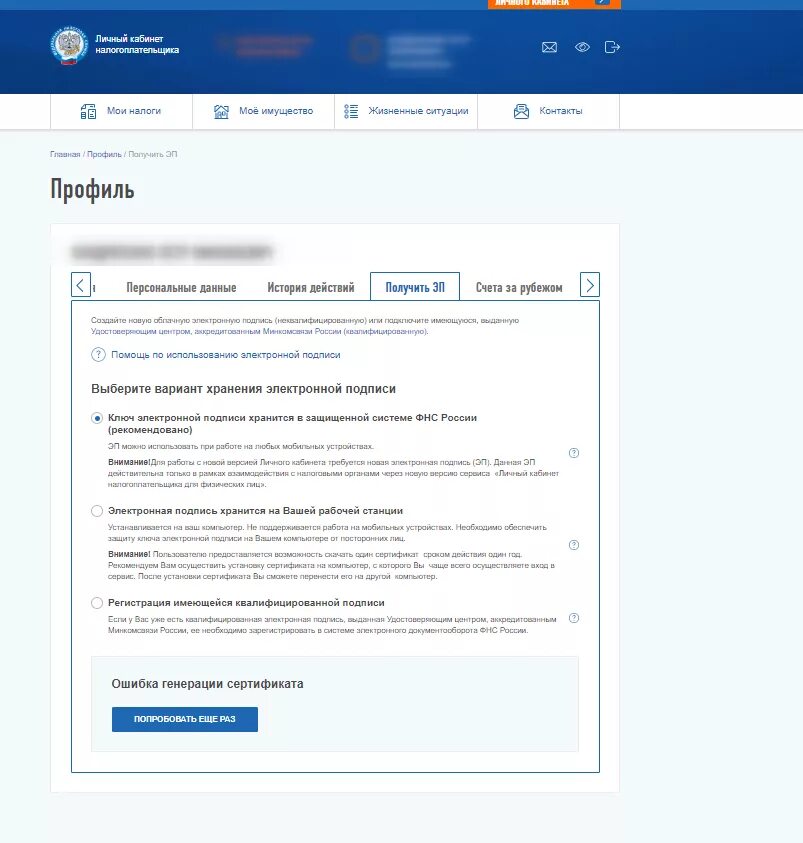
Task: Click the orange личного кабинета banner
Action: (554, 3)
